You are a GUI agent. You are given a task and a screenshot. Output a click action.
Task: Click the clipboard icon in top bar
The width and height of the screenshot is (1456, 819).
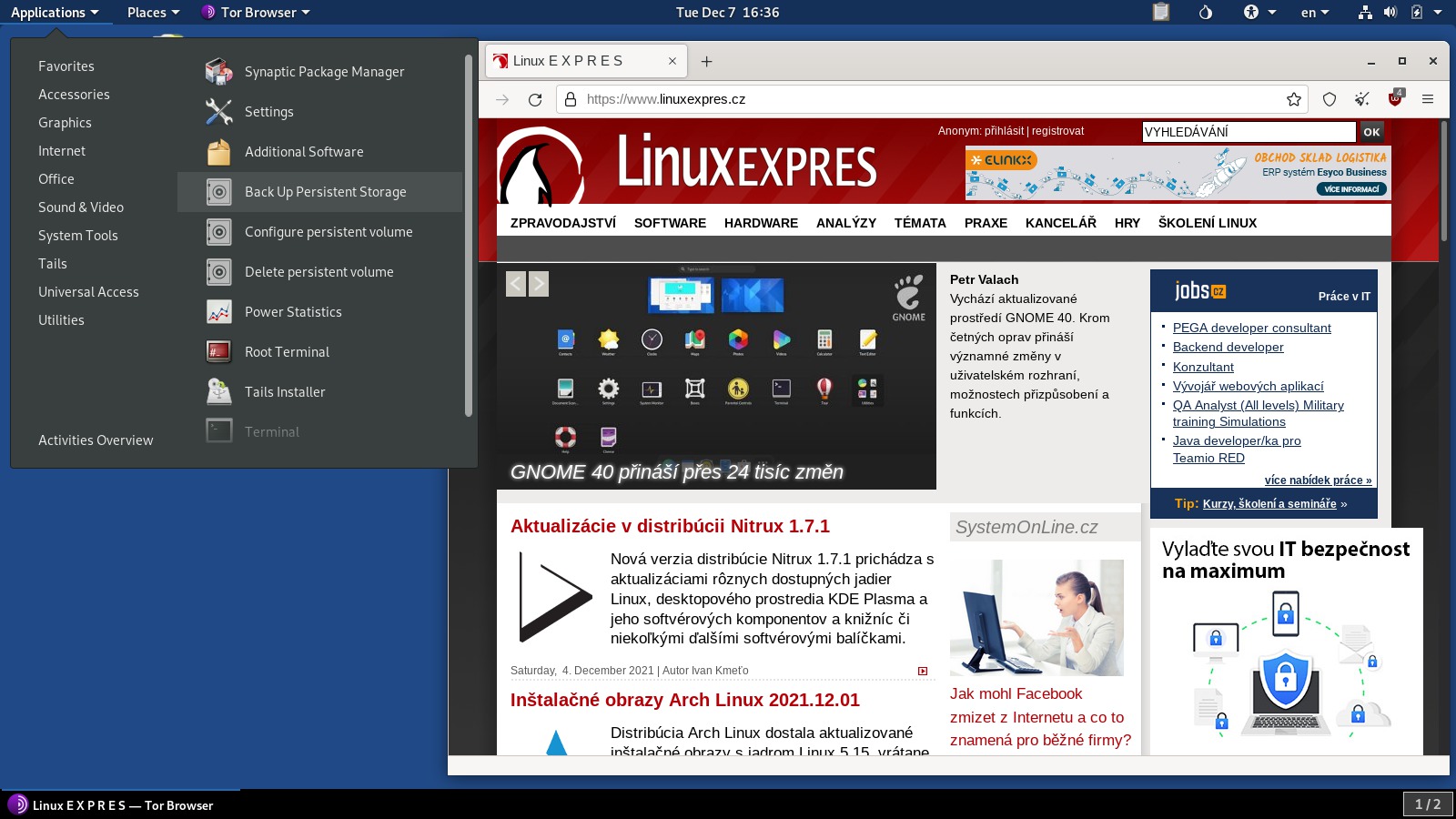click(1161, 12)
